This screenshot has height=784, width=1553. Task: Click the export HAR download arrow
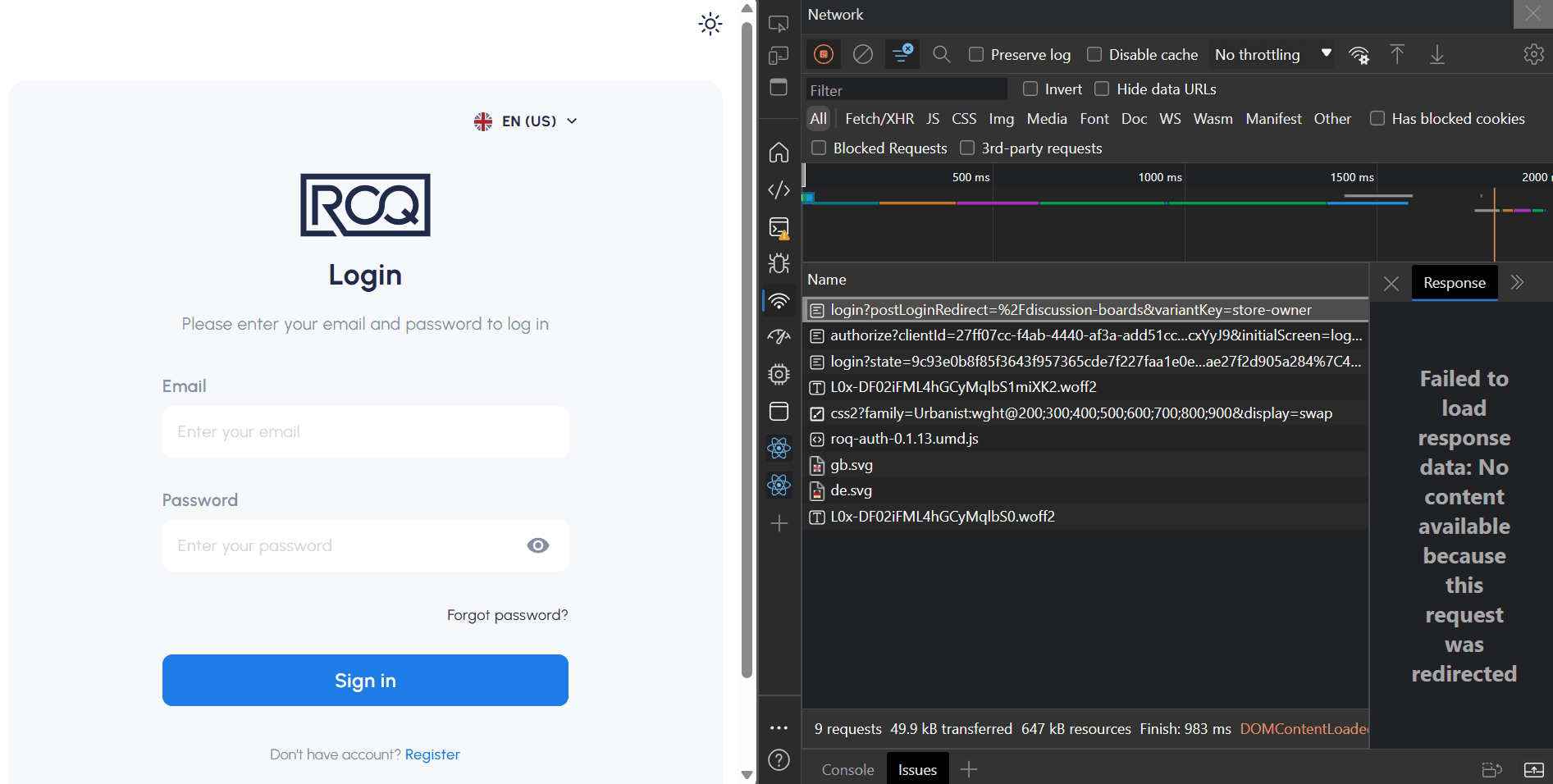[1437, 55]
